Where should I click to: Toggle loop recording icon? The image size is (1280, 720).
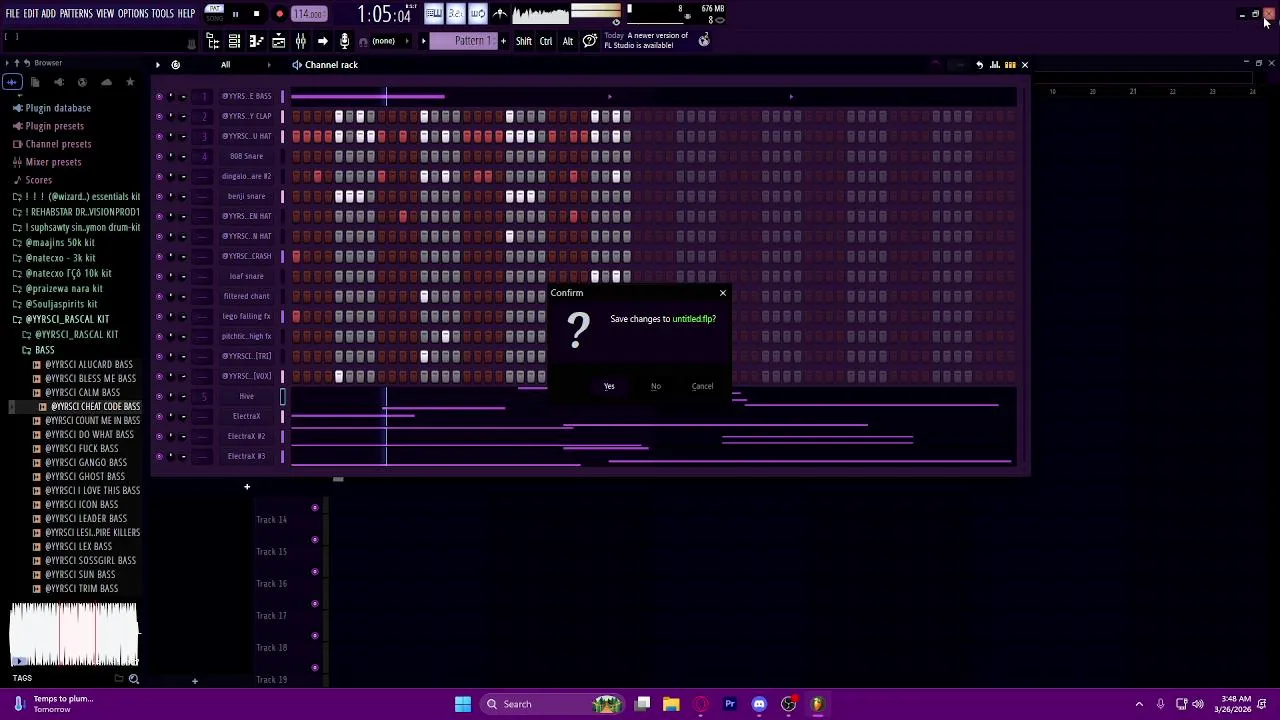click(478, 13)
